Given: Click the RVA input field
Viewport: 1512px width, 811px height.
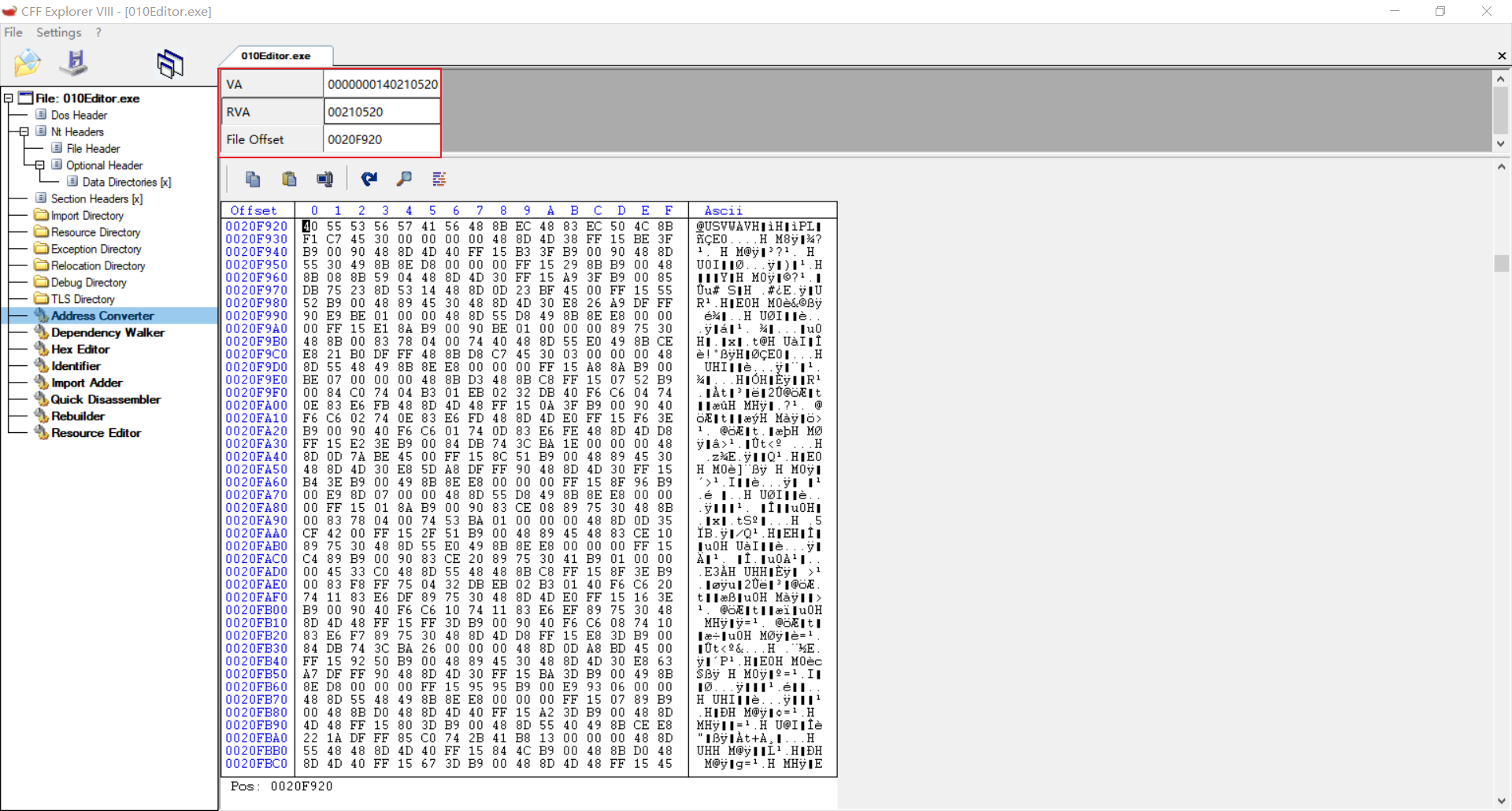Looking at the screenshot, I should [x=382, y=112].
